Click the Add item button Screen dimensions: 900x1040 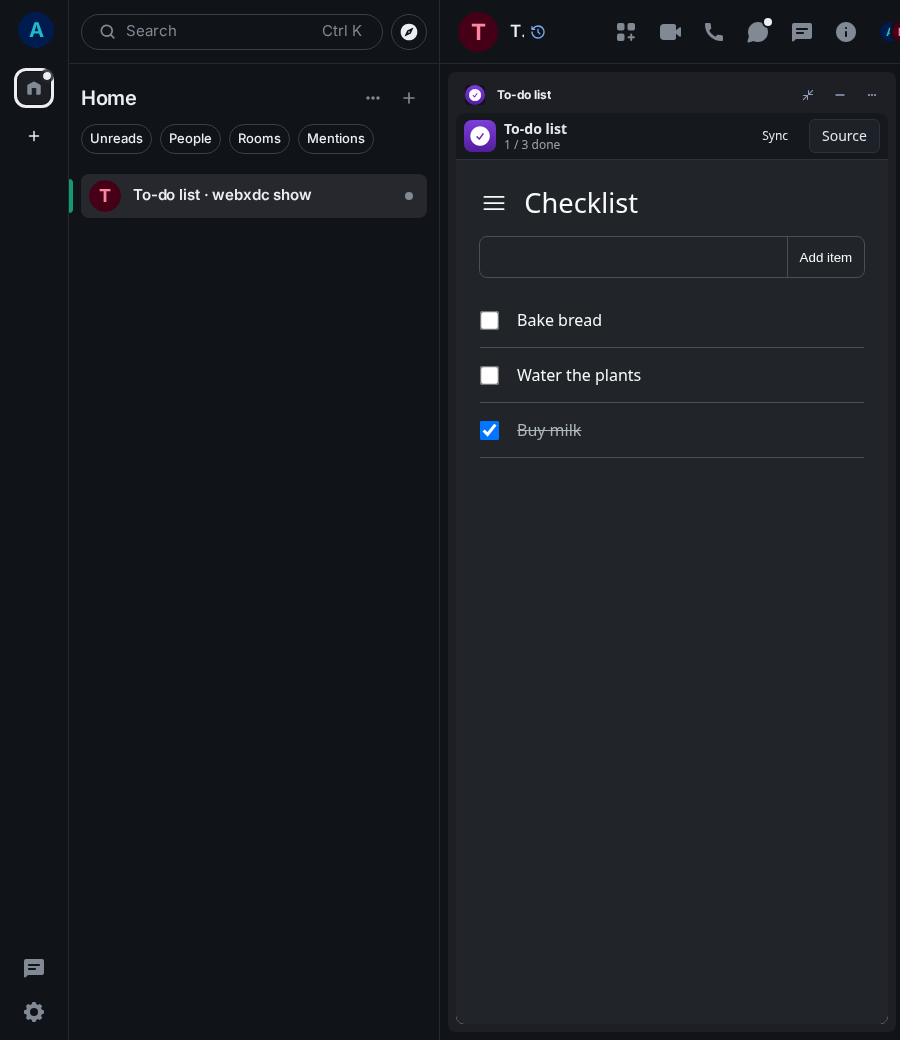[826, 257]
